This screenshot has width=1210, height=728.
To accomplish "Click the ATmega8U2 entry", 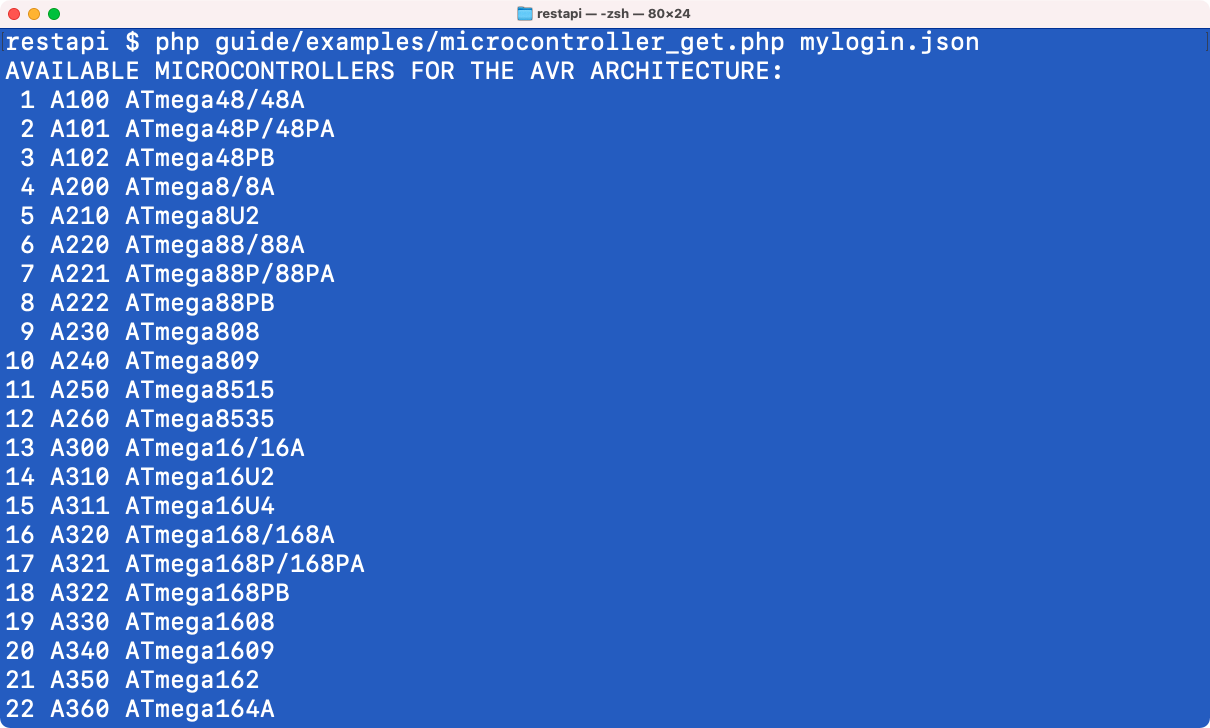I will click(x=192, y=217).
